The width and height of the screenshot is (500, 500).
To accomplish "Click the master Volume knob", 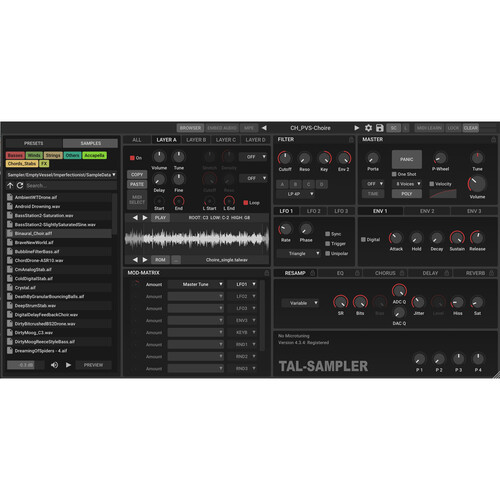I will click(477, 184).
